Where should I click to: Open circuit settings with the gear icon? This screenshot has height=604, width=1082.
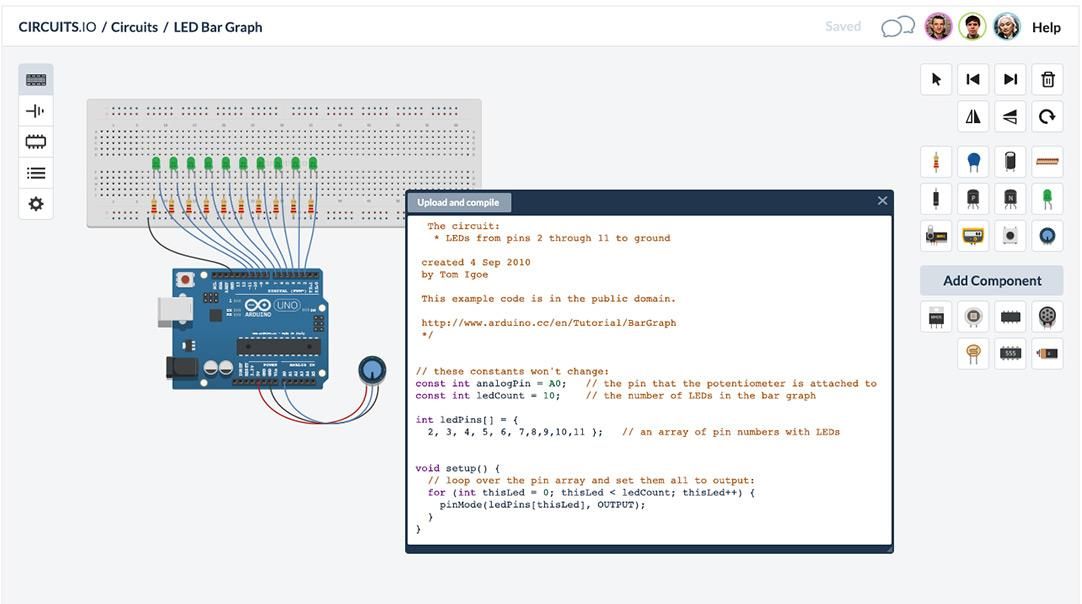point(35,203)
